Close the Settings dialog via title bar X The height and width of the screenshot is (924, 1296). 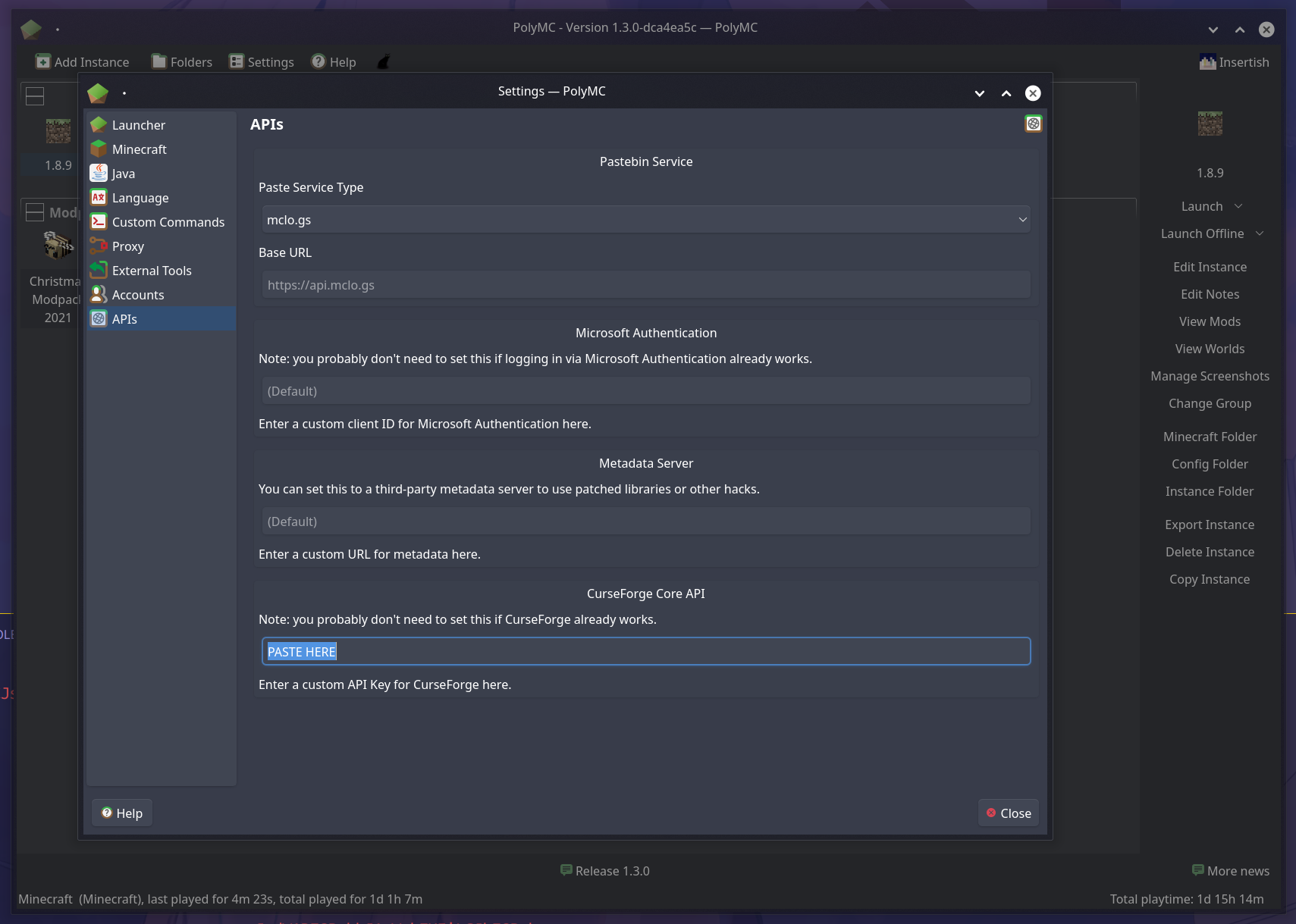(1033, 93)
